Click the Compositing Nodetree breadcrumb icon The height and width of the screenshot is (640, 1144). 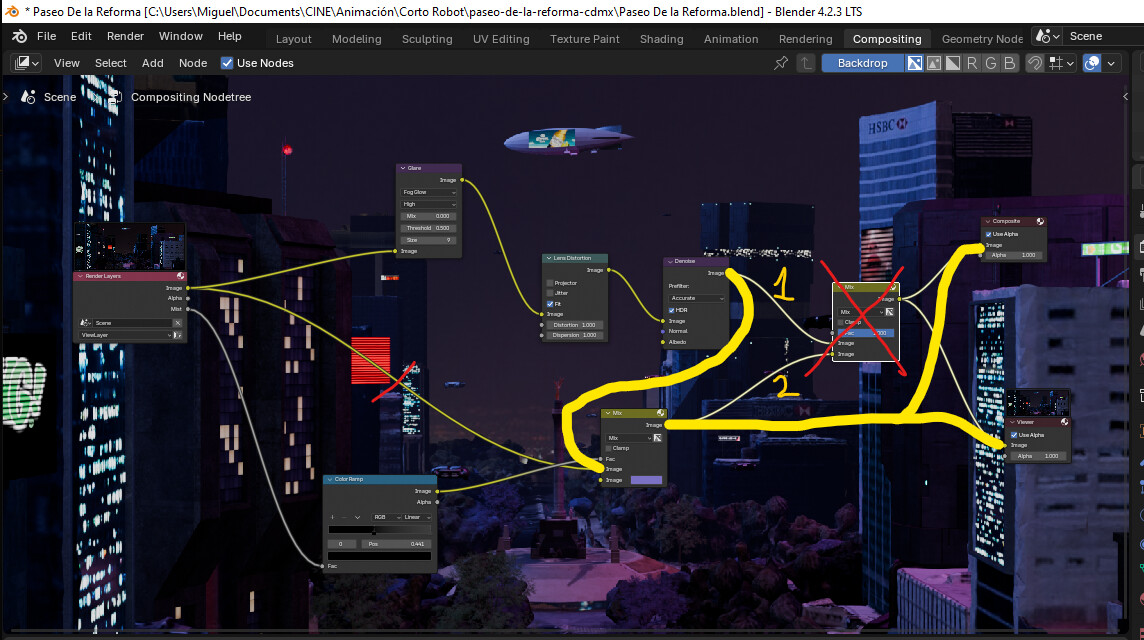(x=115, y=97)
